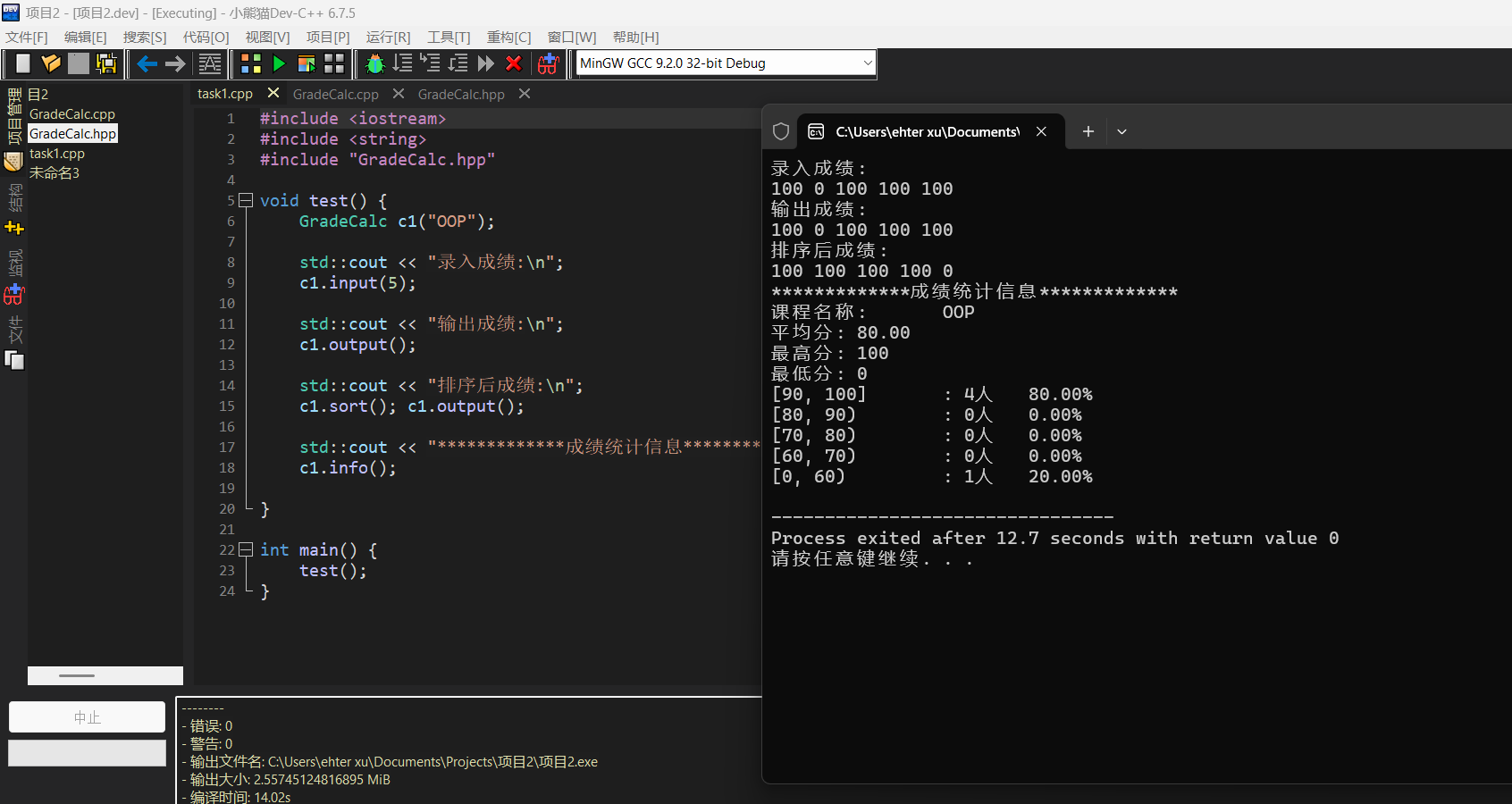Open the 工具[T] menu
The width and height of the screenshot is (1512, 804).
click(449, 37)
